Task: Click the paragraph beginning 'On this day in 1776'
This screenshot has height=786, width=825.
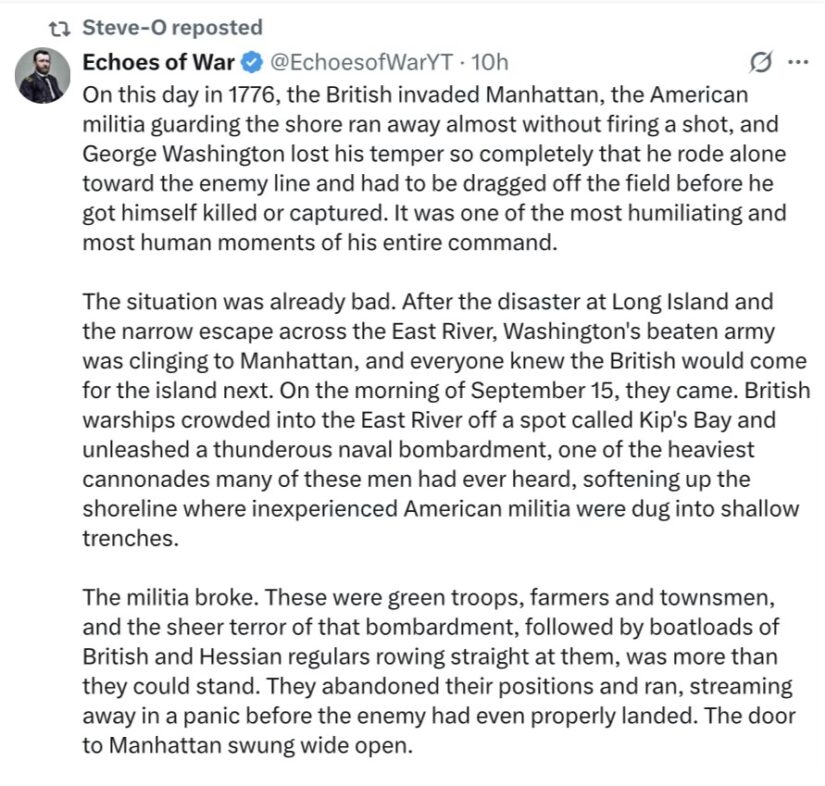Action: click(x=435, y=169)
